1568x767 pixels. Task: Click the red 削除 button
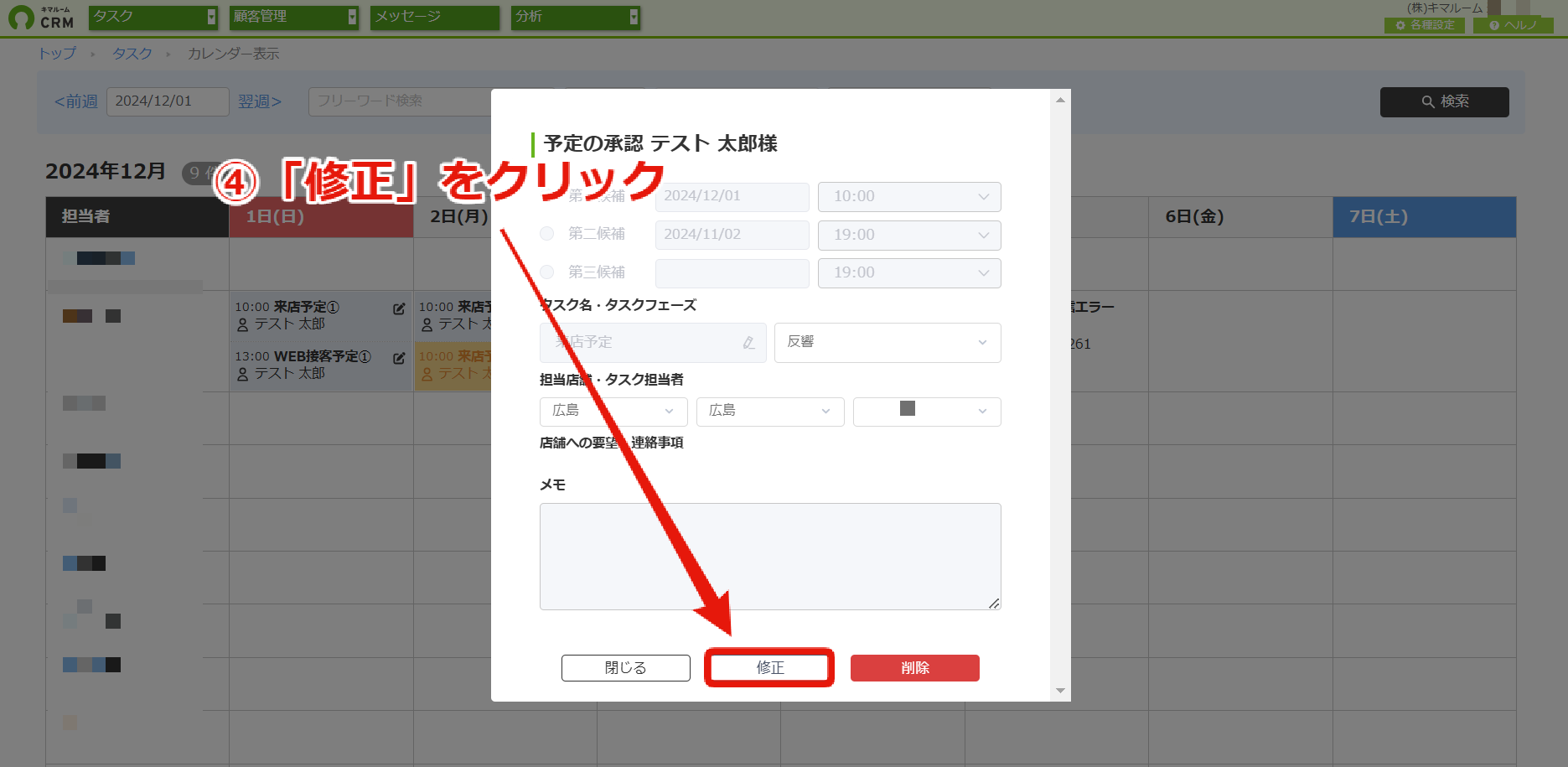pyautogui.click(x=915, y=668)
